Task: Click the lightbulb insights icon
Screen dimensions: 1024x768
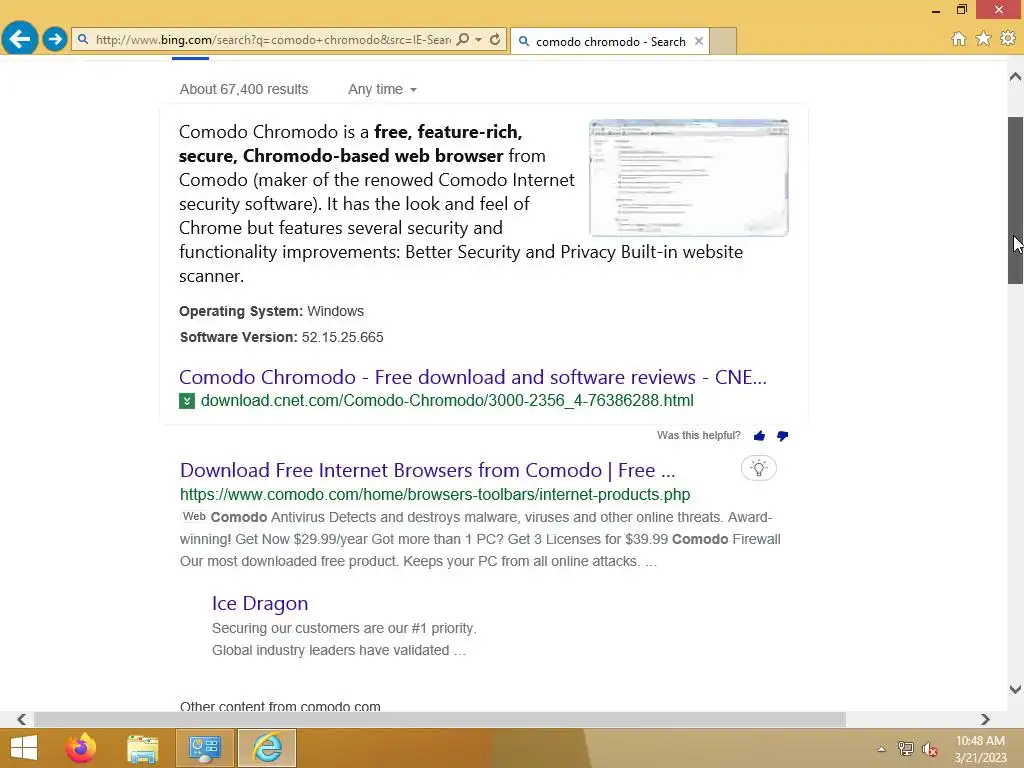Action: point(758,468)
